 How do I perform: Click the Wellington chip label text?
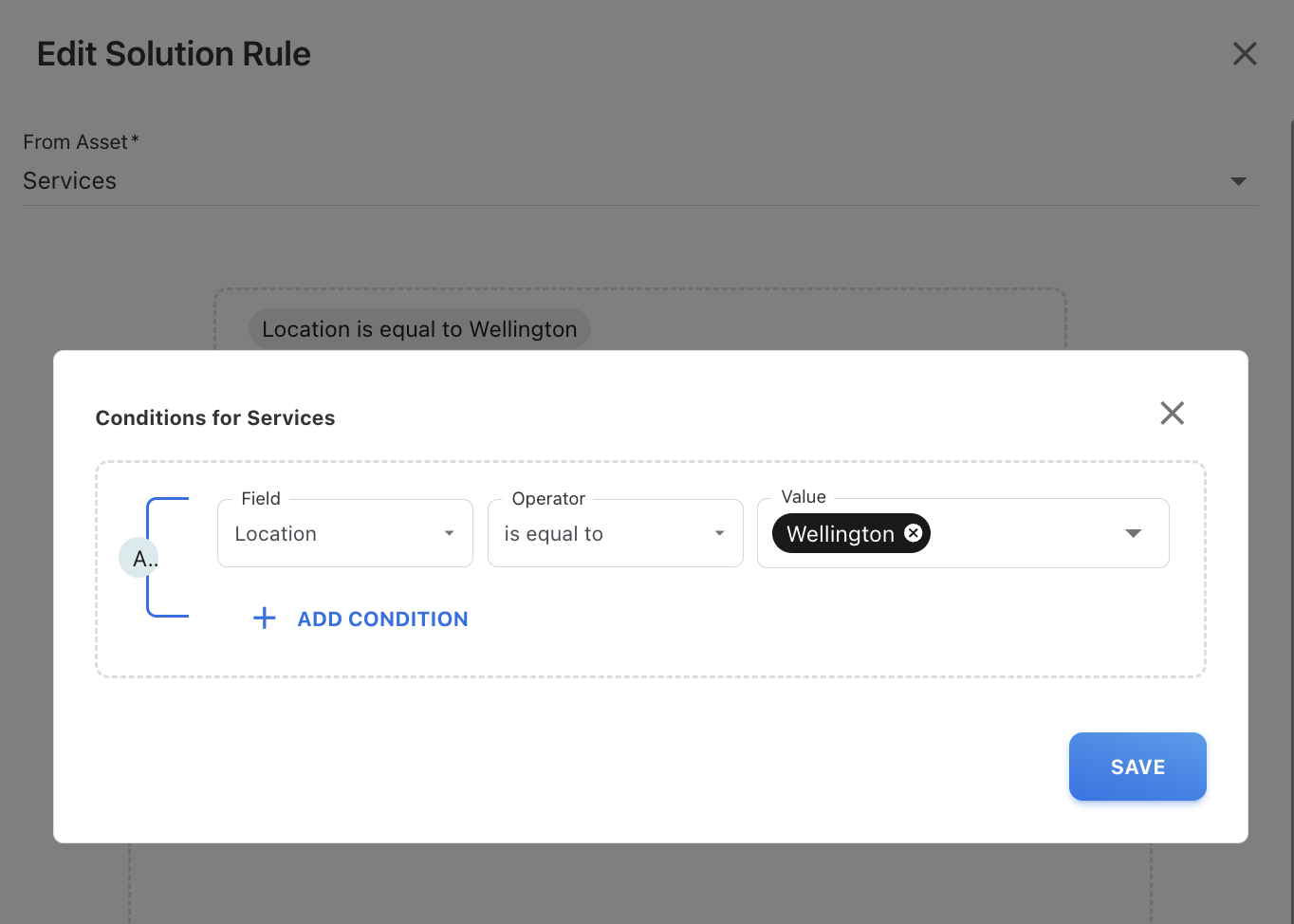tap(840, 534)
